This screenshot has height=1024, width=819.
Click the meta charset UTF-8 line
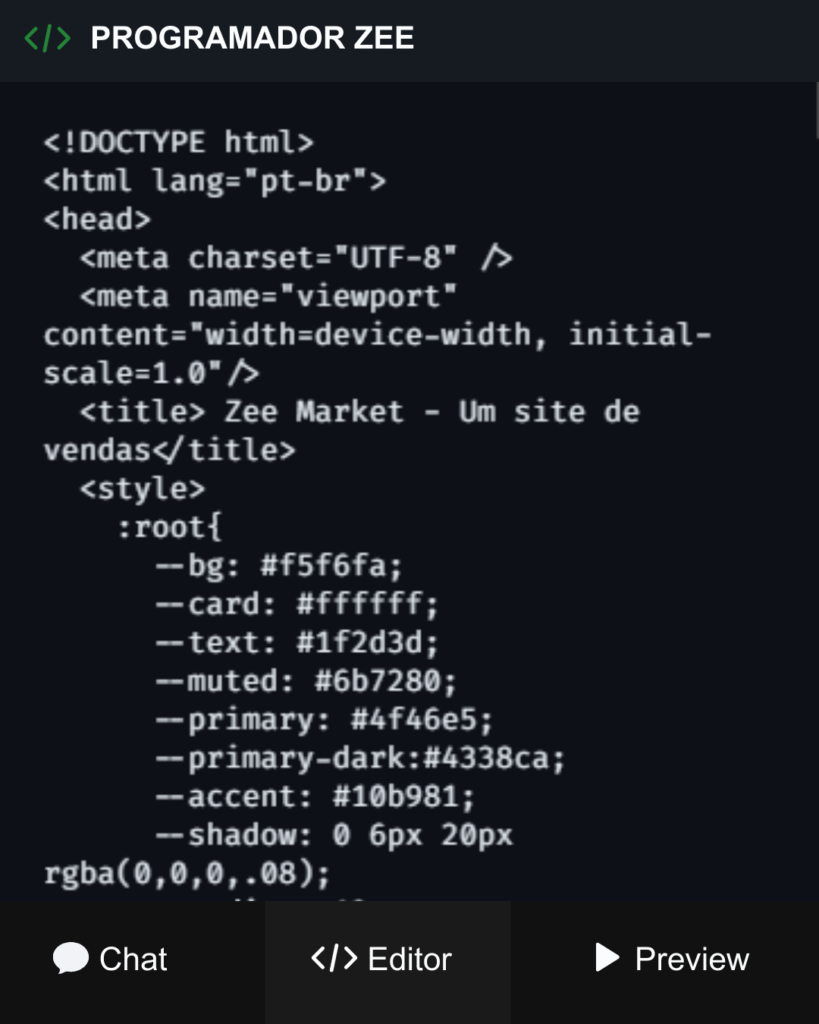295,258
